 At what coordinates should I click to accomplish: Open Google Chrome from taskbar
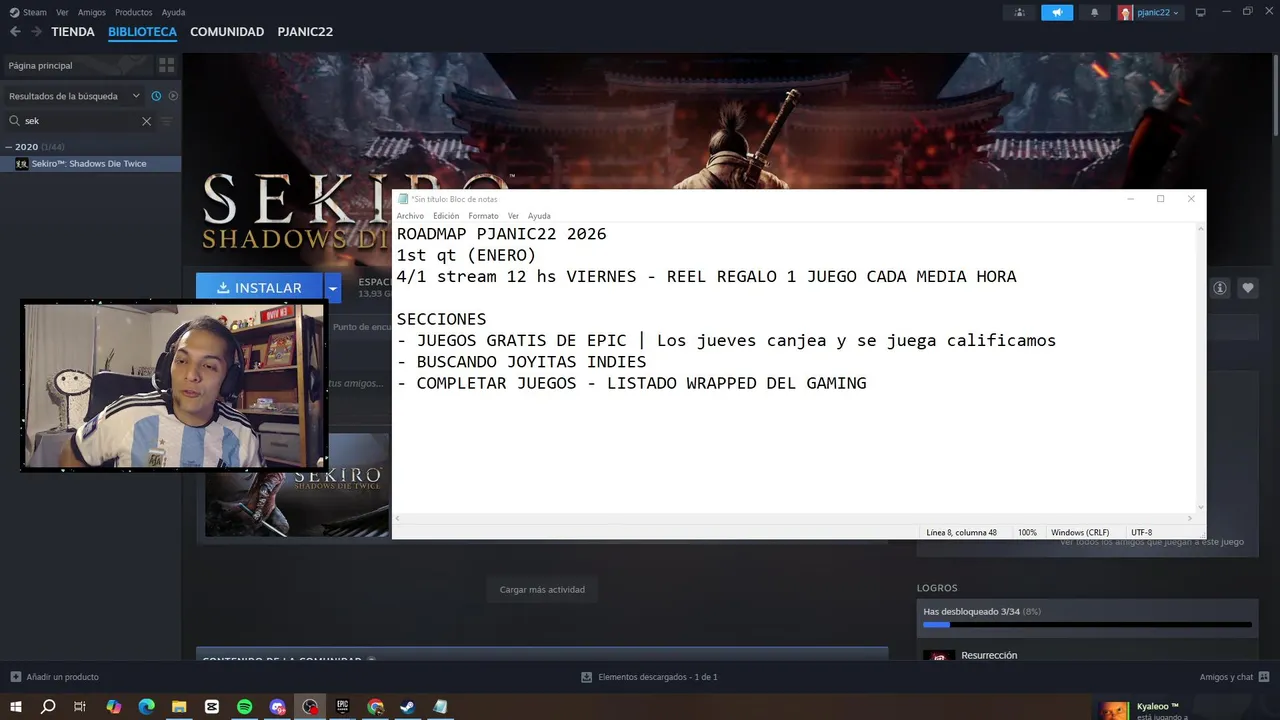click(x=376, y=706)
